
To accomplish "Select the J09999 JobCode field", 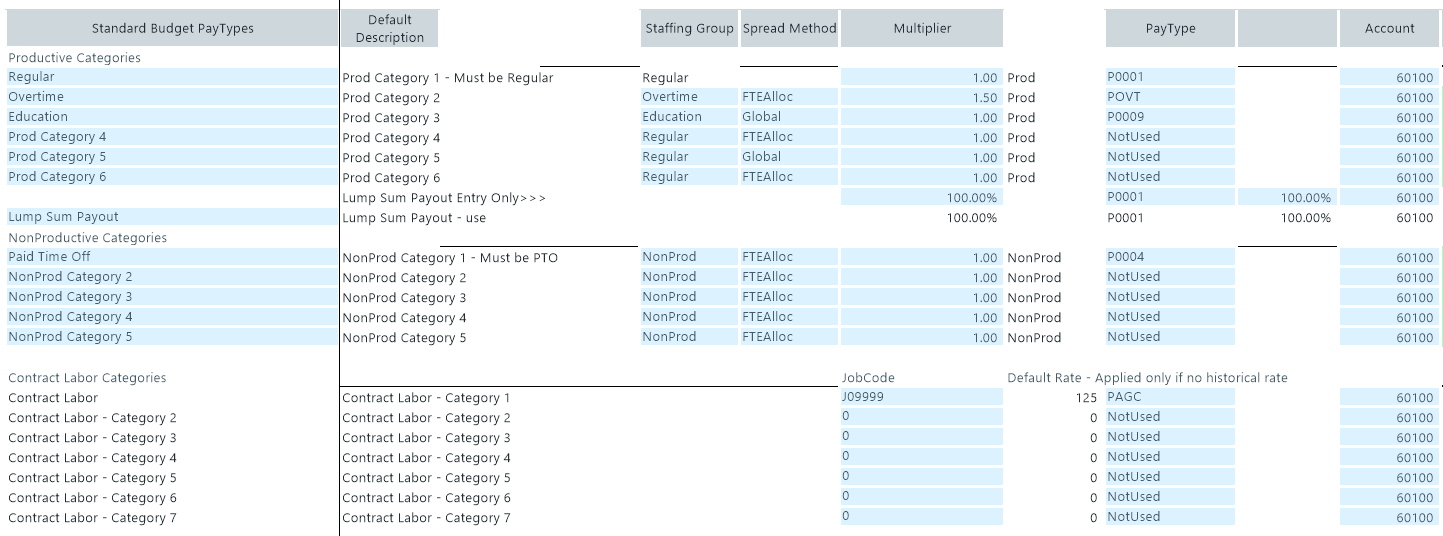I will [921, 397].
